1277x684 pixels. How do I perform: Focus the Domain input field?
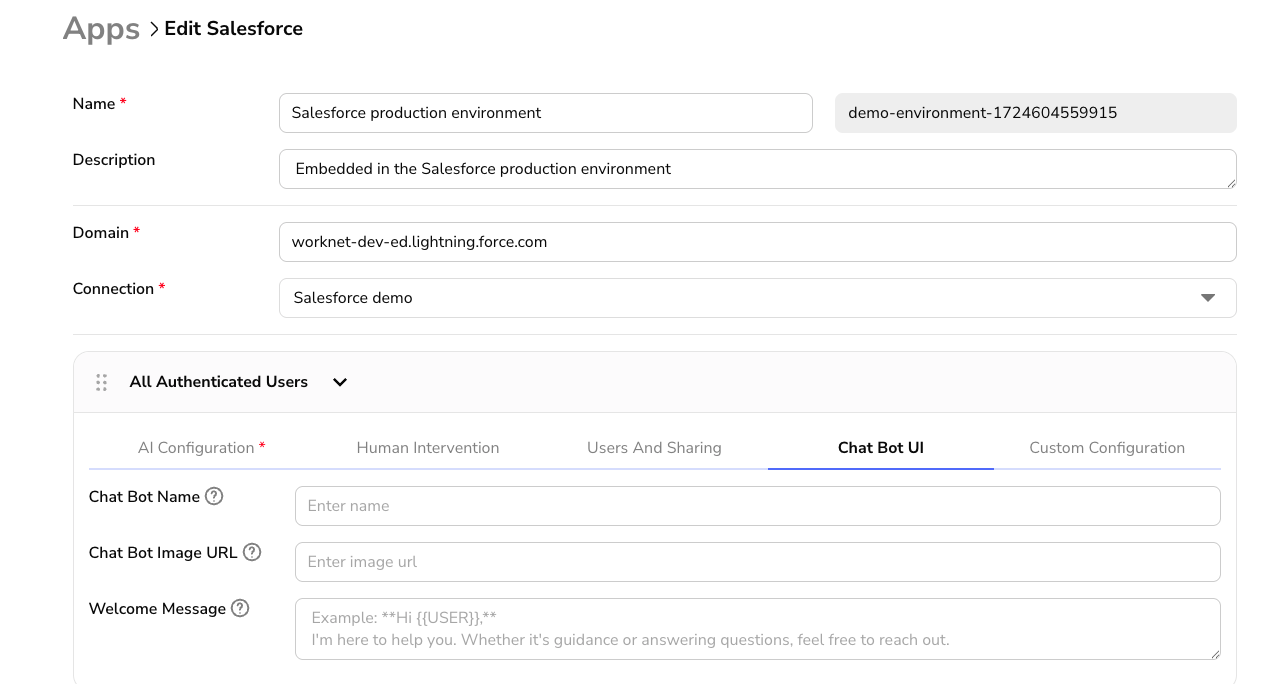[x=757, y=242]
